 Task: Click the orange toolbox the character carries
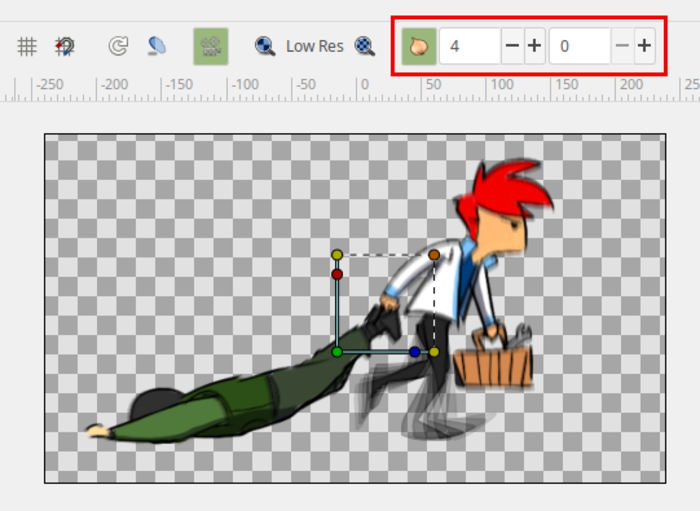tap(493, 367)
